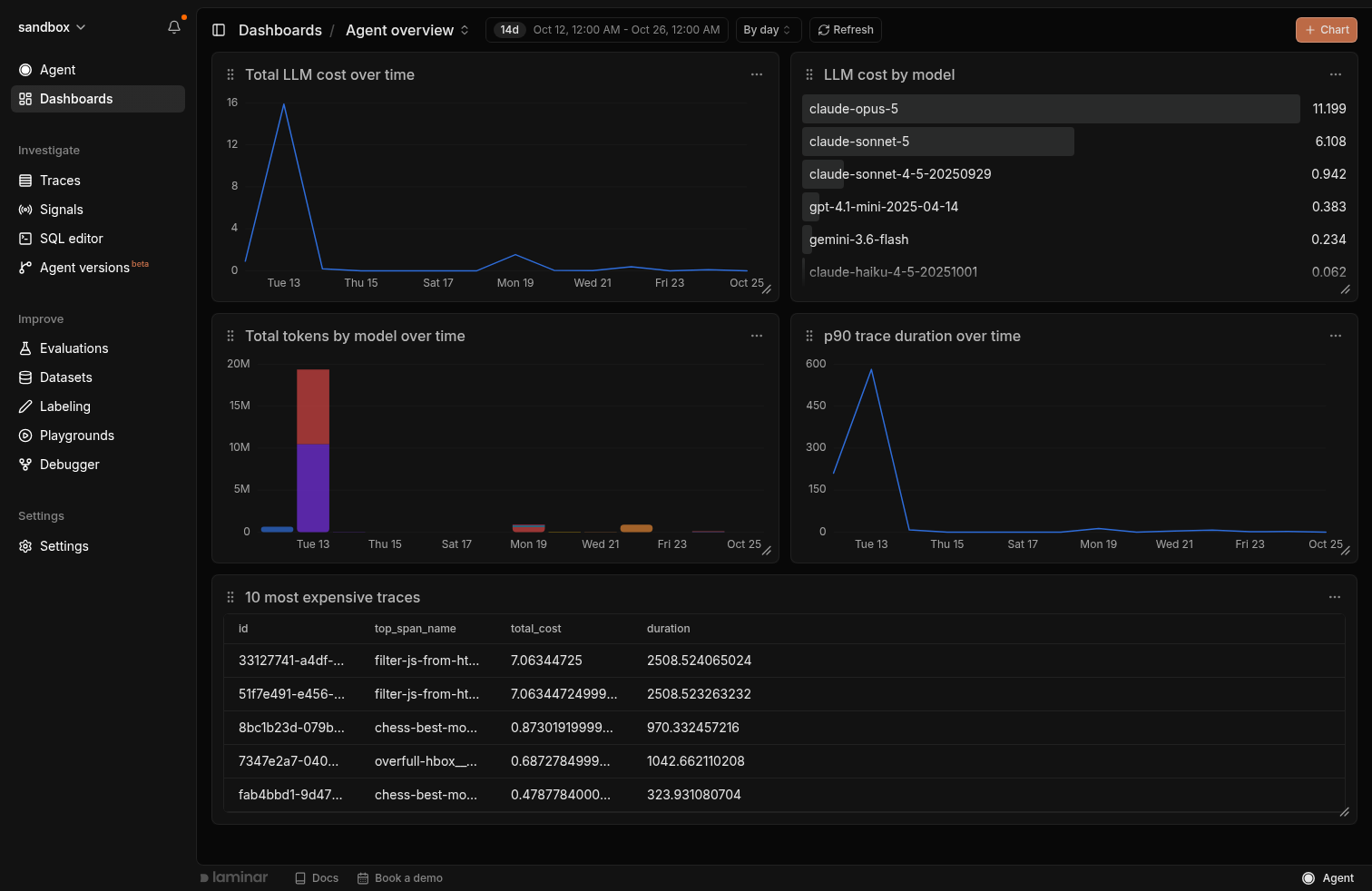The width and height of the screenshot is (1372, 891).
Task: Click drag handle of LLM cost by model
Action: tap(809, 75)
